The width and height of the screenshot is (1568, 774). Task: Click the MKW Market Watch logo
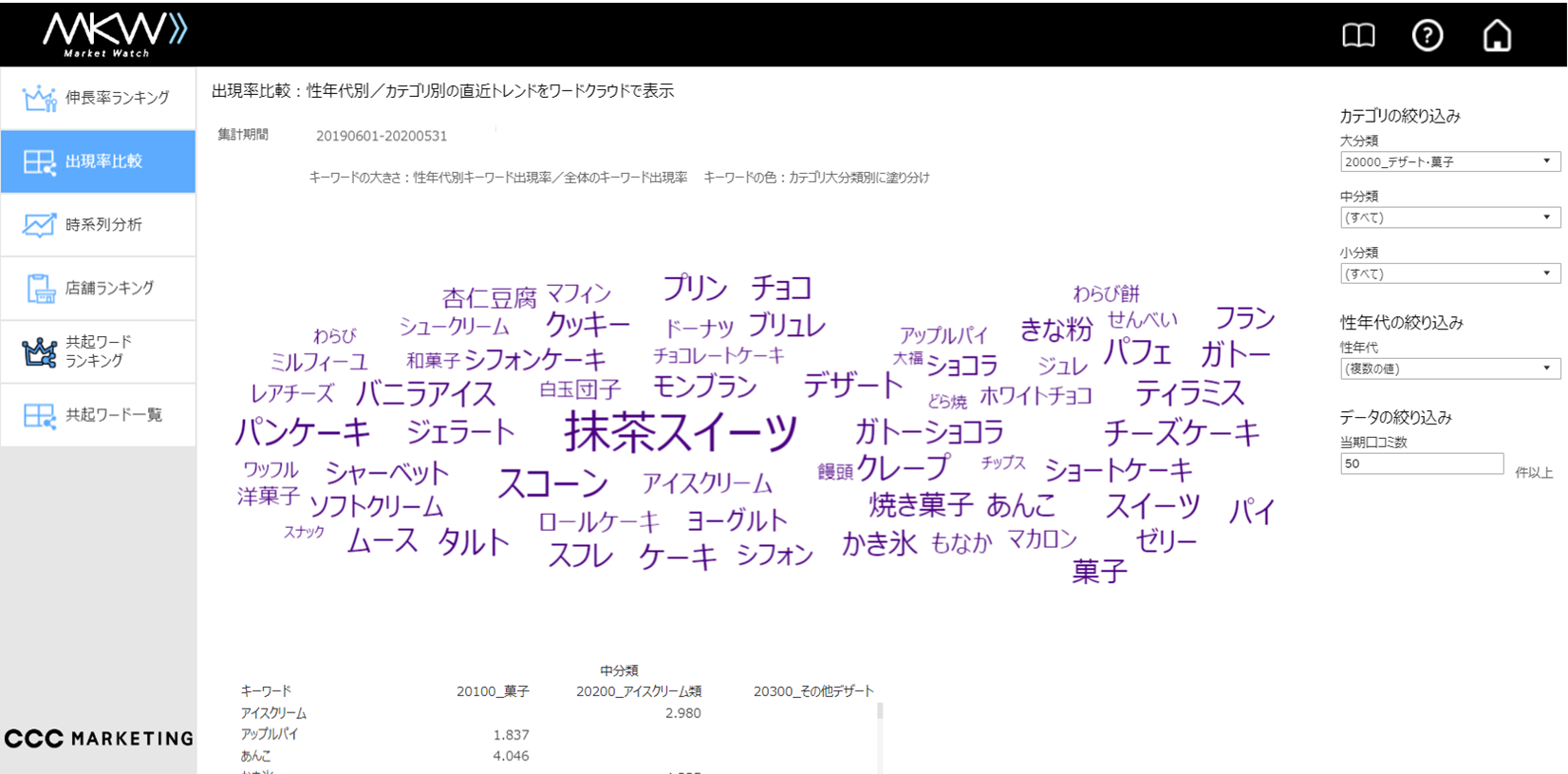[x=115, y=34]
